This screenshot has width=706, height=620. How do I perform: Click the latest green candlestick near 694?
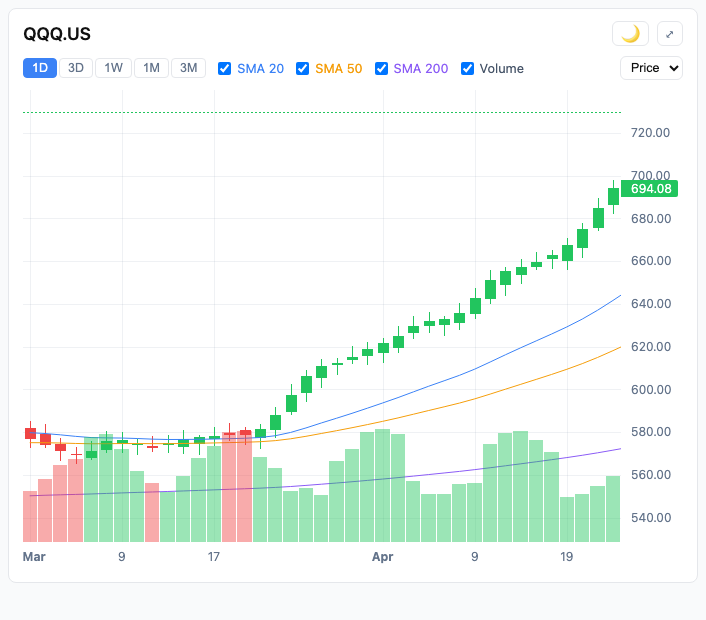coord(613,197)
